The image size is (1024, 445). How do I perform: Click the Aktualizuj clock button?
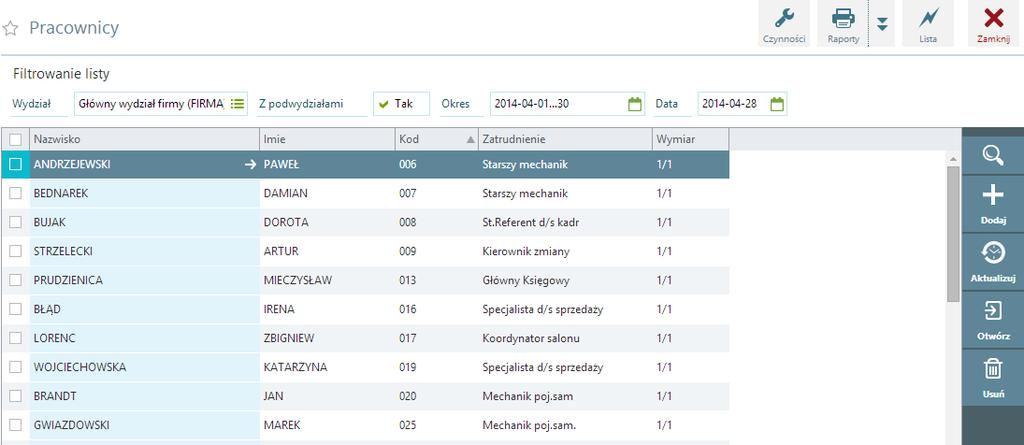point(993,261)
